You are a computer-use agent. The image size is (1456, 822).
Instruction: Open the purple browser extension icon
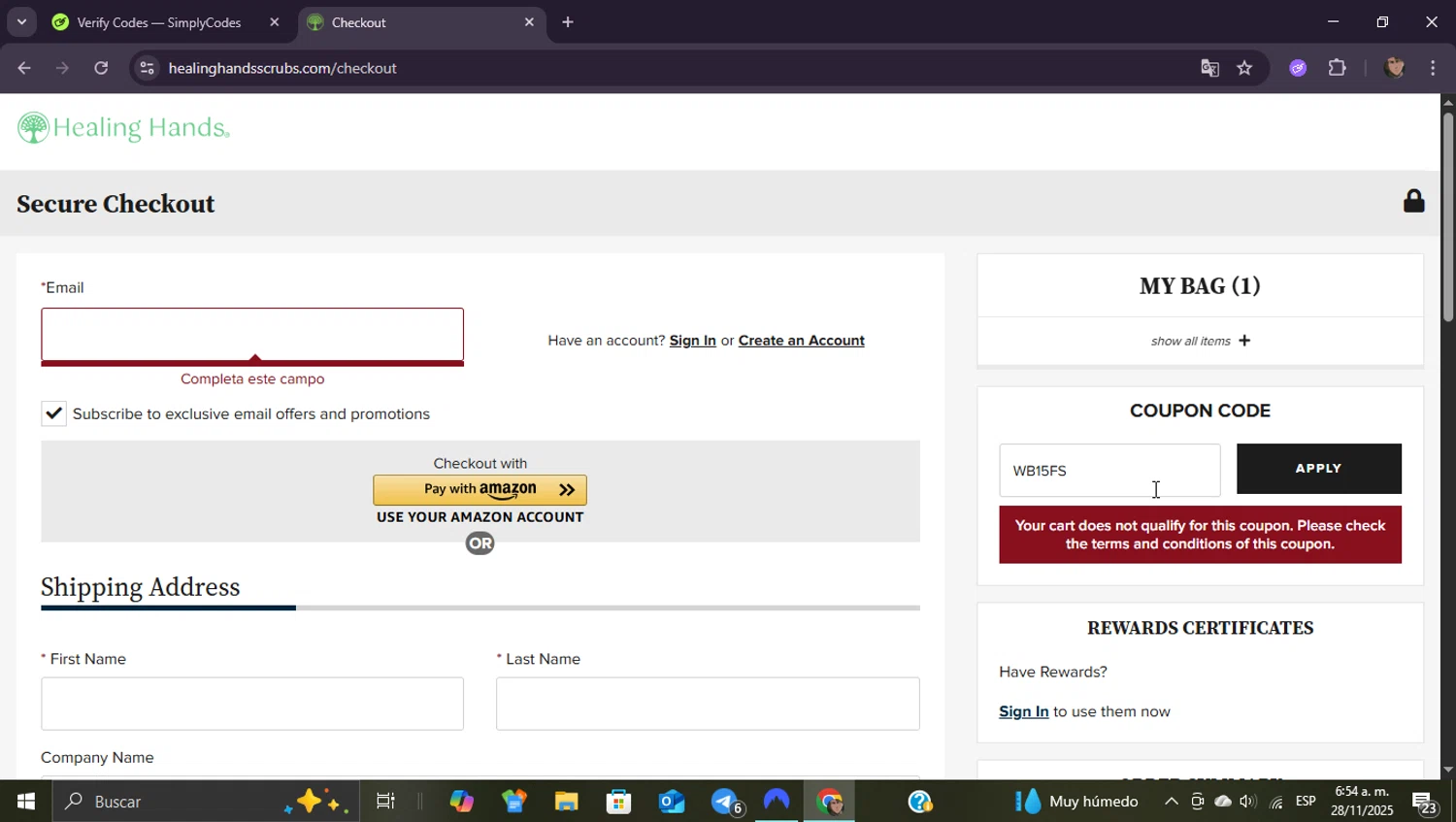[x=1298, y=68]
